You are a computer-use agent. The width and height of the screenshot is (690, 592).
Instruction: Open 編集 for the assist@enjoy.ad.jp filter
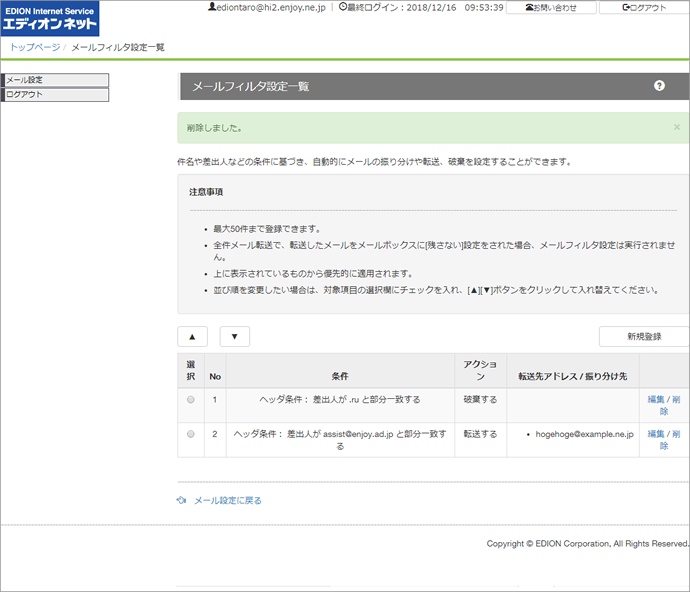656,434
